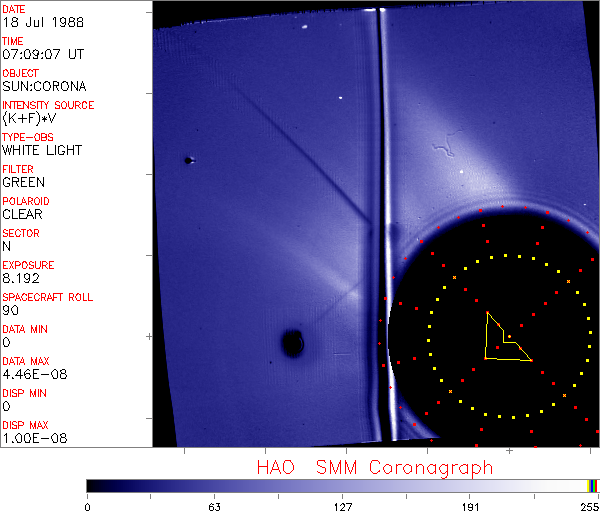Click the small dark spot in the upper left of the image
Screen dimensions: 600x512
(x=188, y=160)
